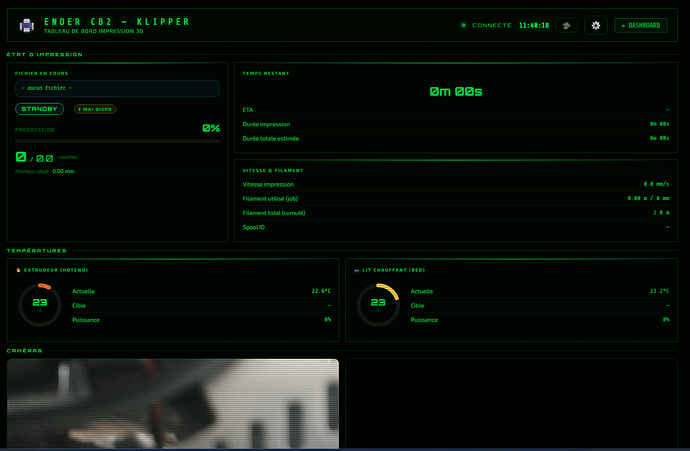Screen dimensions: 690x451
Task: Click the 2.0 m filament total value
Action: [x=661, y=213]
